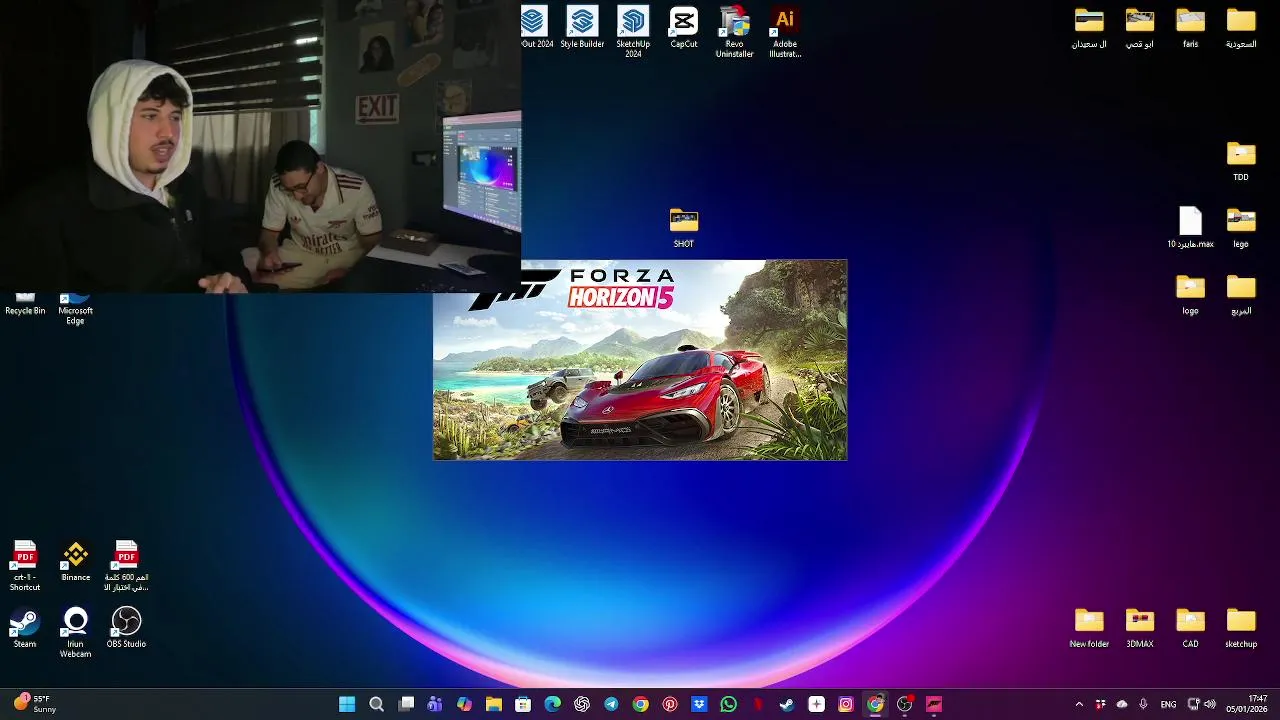Open ChatGPT from the taskbar
This screenshot has width=1280, height=720.
[582, 704]
